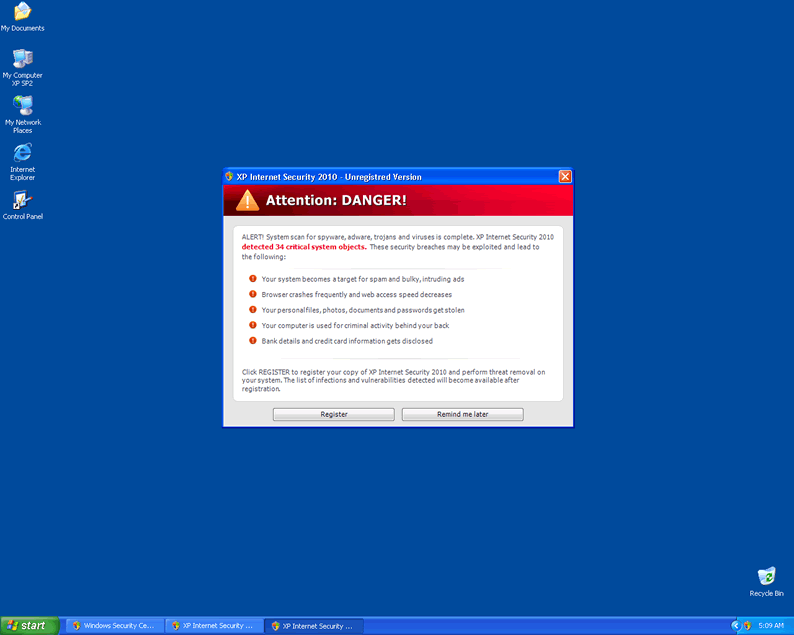
Task: Click the Register button
Action: [333, 414]
